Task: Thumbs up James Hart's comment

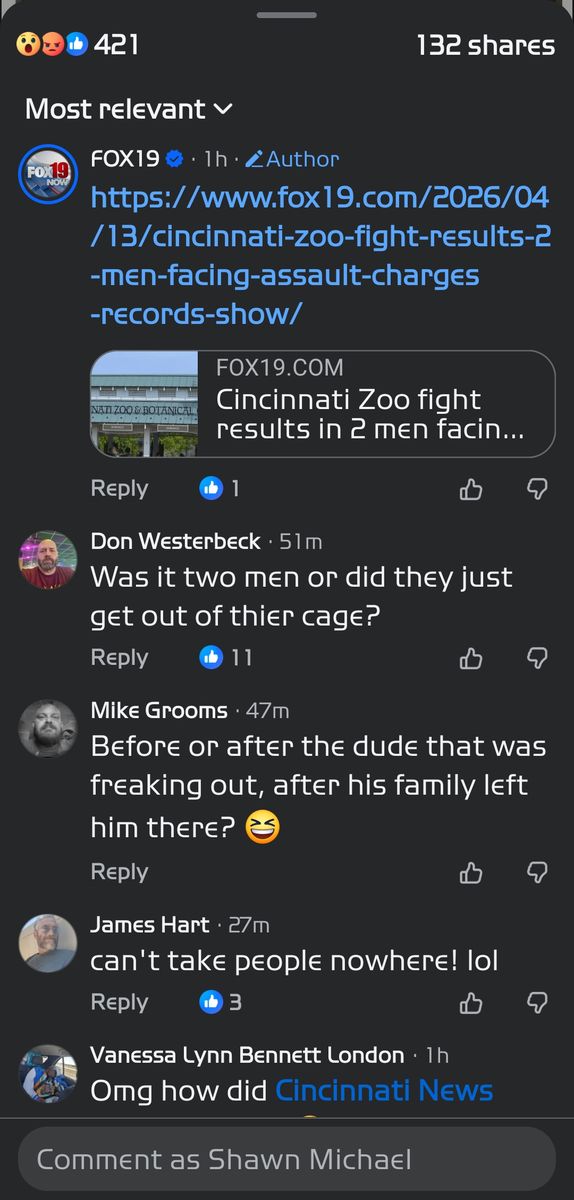Action: [471, 1003]
